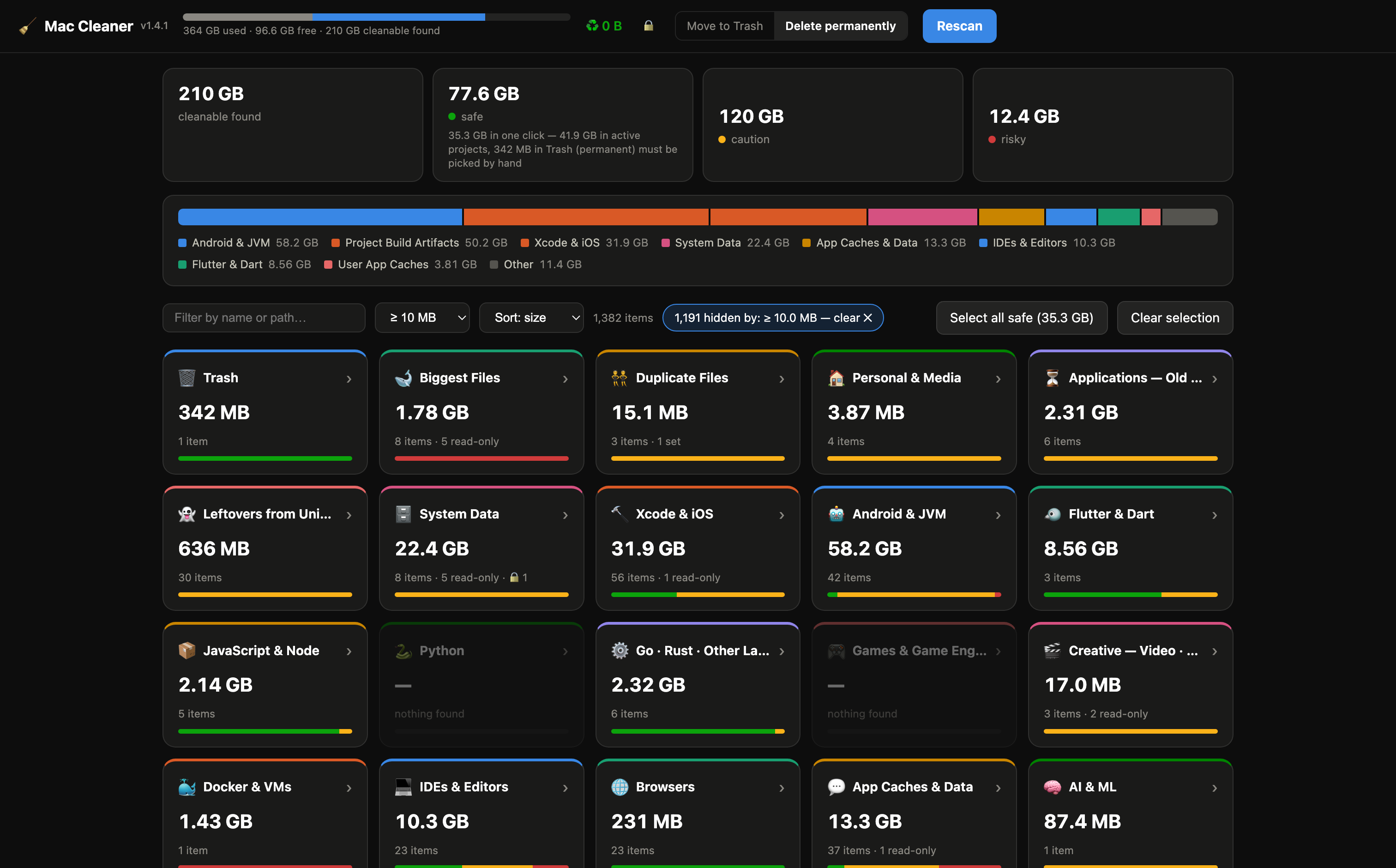Click the Xcode & iOS hammer icon
1396x868 pixels.
[620, 514]
